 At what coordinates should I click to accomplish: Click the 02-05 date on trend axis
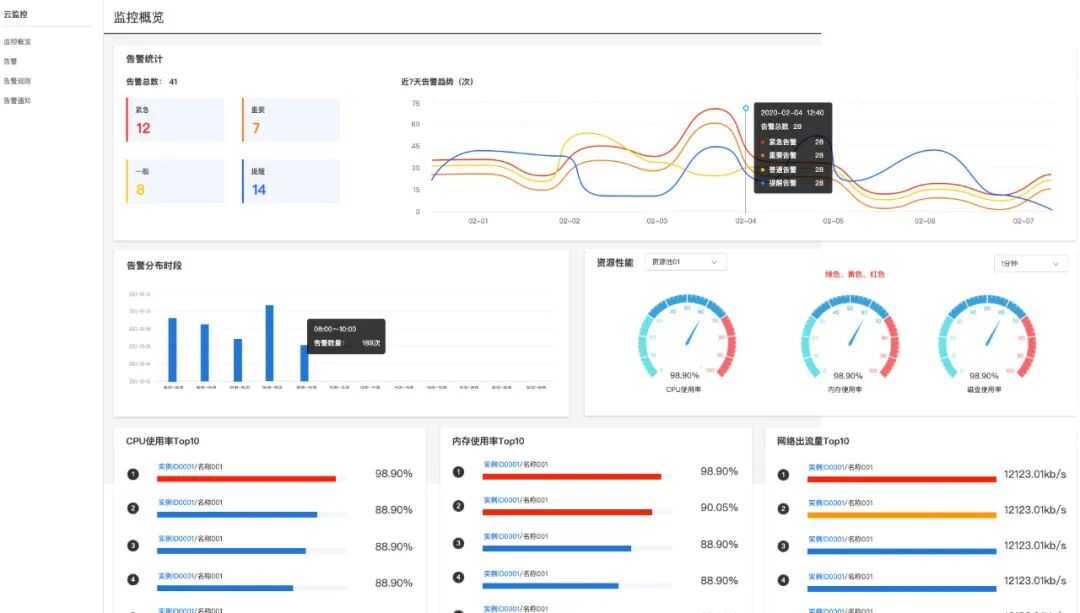[833, 221]
